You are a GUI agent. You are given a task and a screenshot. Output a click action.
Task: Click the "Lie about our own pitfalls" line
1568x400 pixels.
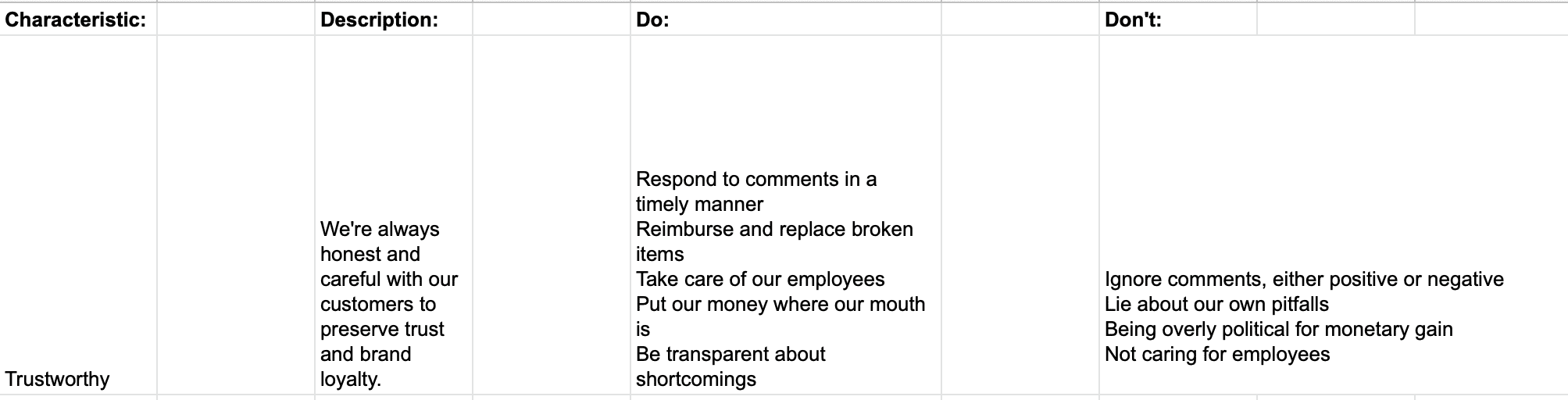(x=1216, y=304)
